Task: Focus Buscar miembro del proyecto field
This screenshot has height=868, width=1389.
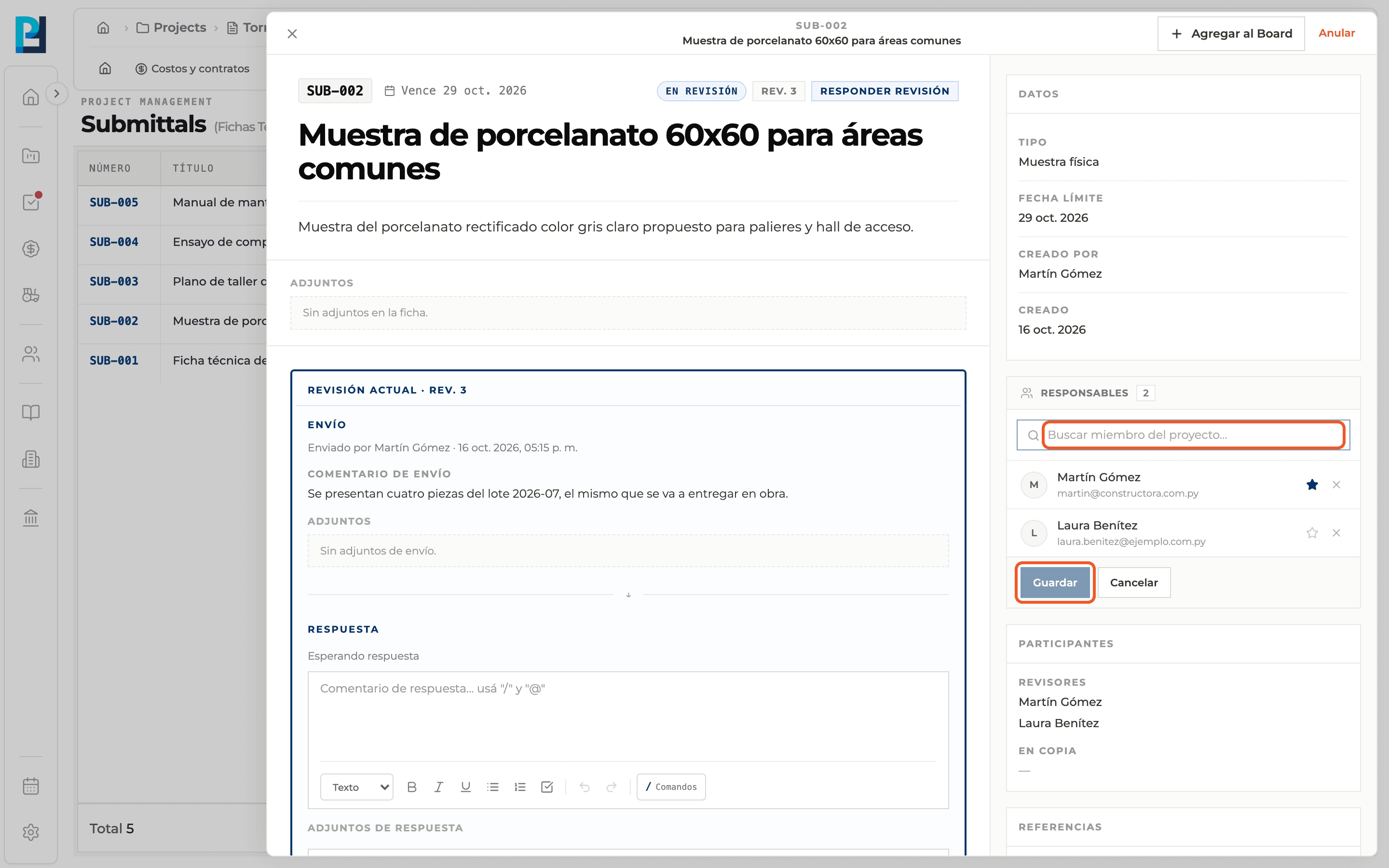Action: point(1193,434)
